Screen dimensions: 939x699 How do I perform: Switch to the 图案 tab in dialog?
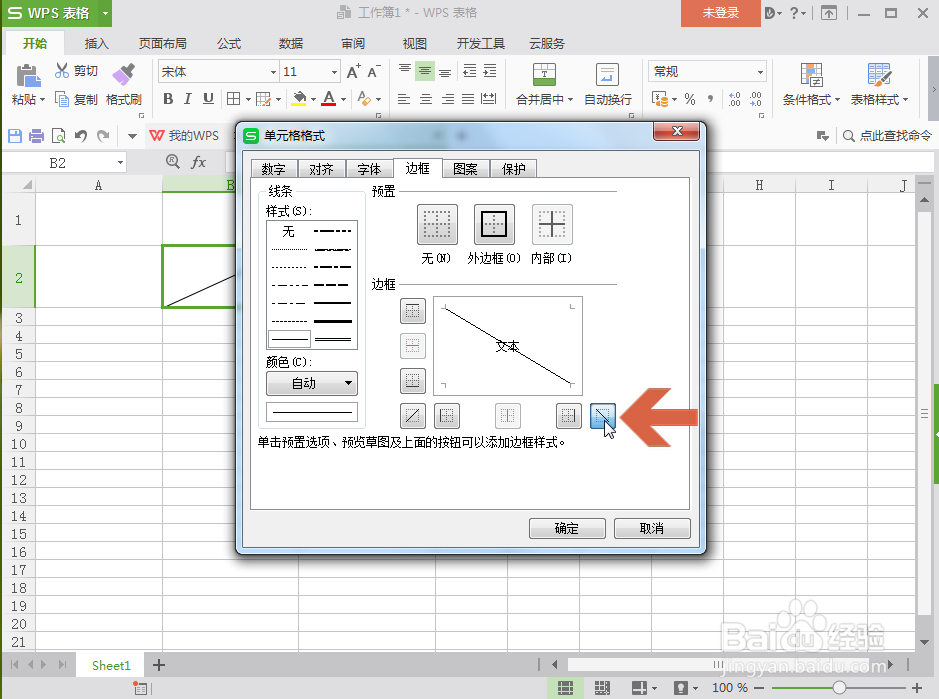pyautogui.click(x=465, y=169)
